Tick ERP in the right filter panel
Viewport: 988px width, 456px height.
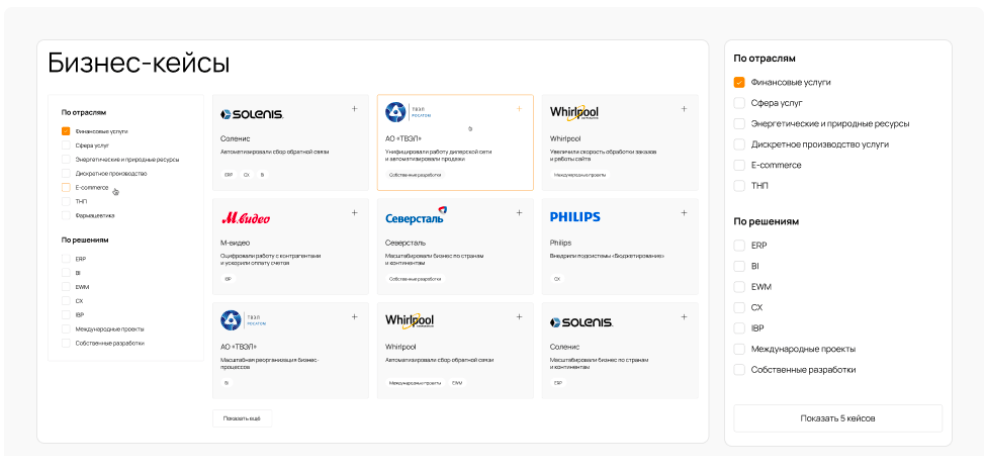[739, 246]
